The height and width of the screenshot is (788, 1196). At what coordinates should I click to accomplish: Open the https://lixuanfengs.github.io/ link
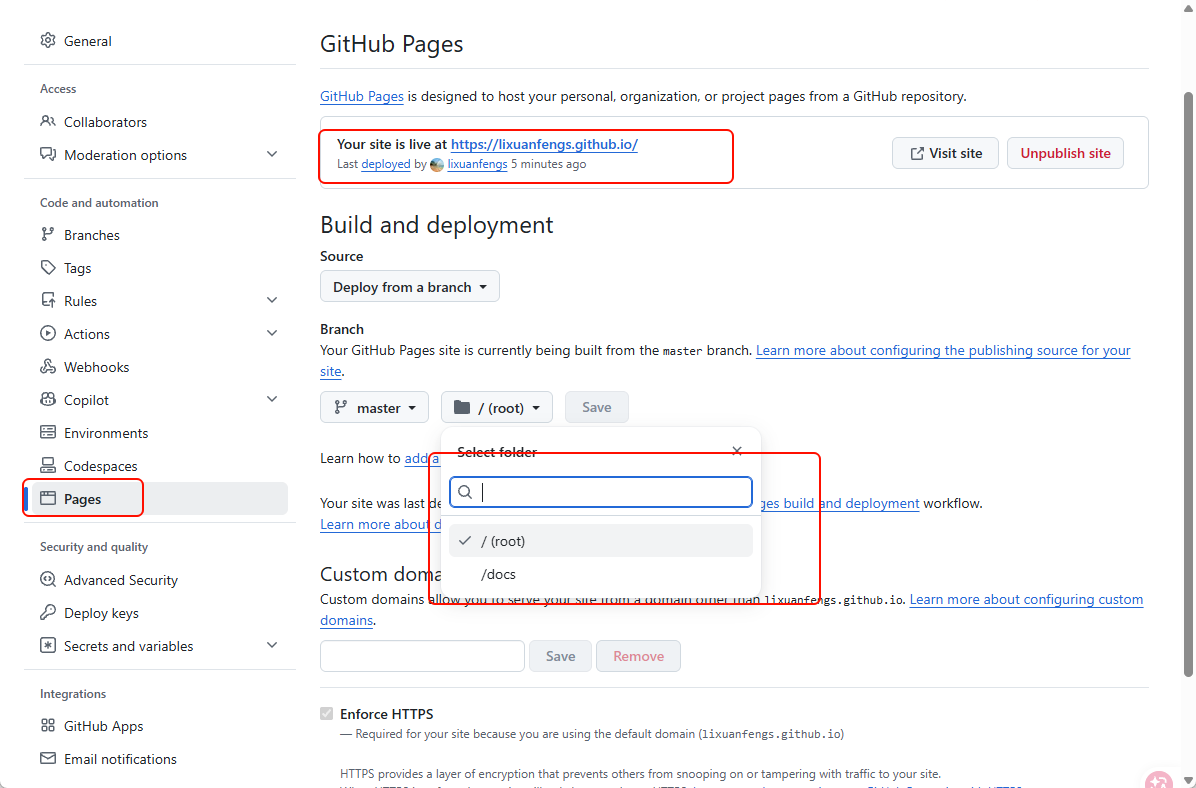(544, 144)
